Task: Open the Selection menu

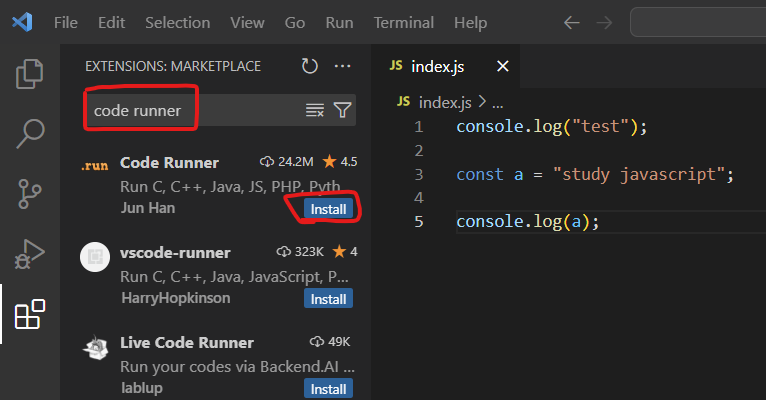Action: (177, 22)
